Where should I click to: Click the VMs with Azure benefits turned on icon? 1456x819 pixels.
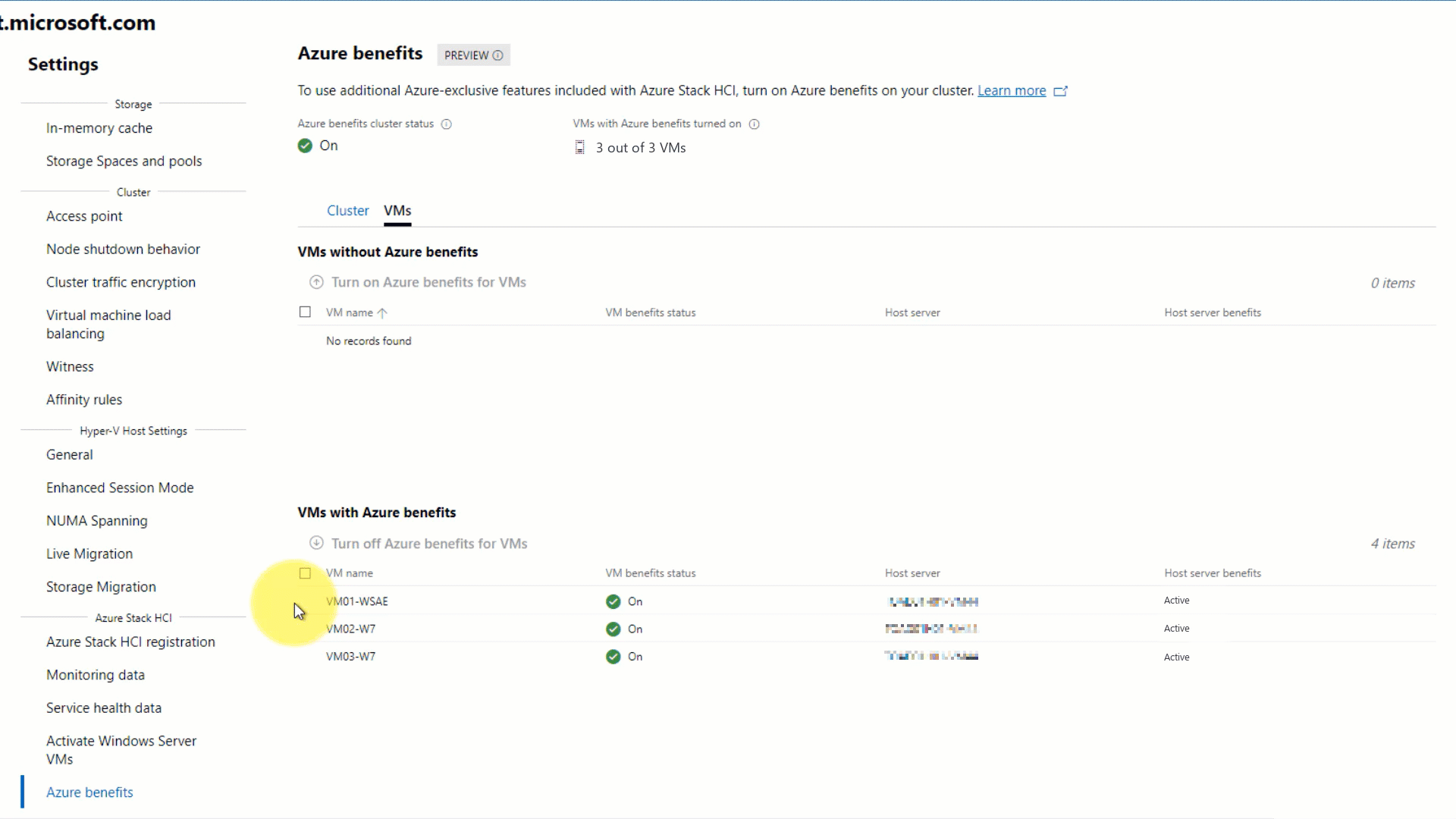[579, 146]
